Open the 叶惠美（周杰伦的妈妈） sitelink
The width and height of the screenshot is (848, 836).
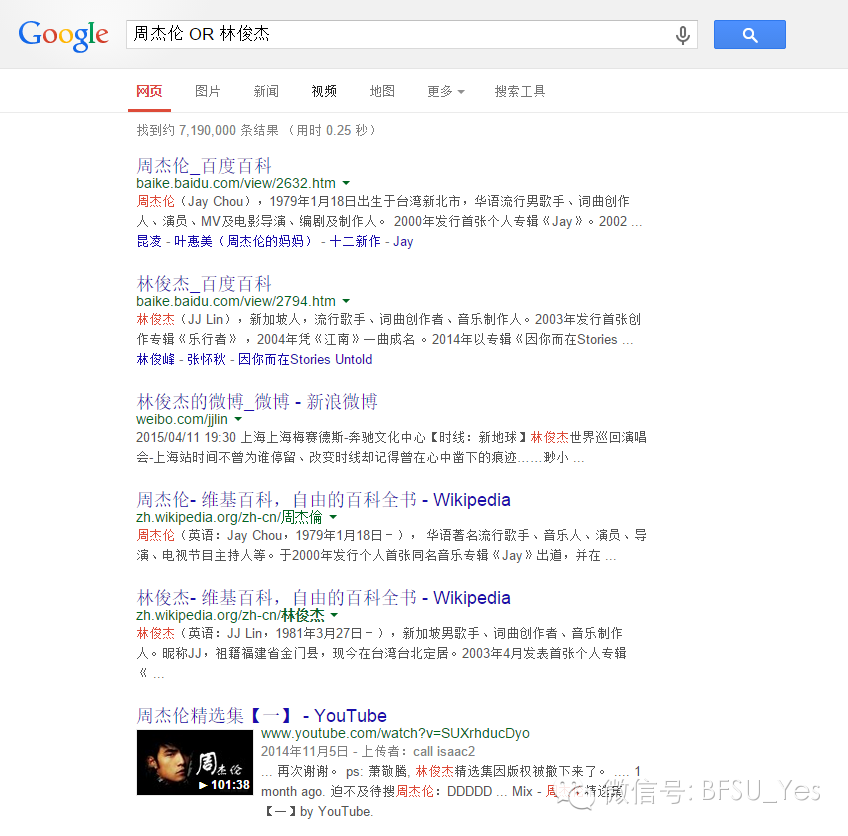click(x=243, y=241)
